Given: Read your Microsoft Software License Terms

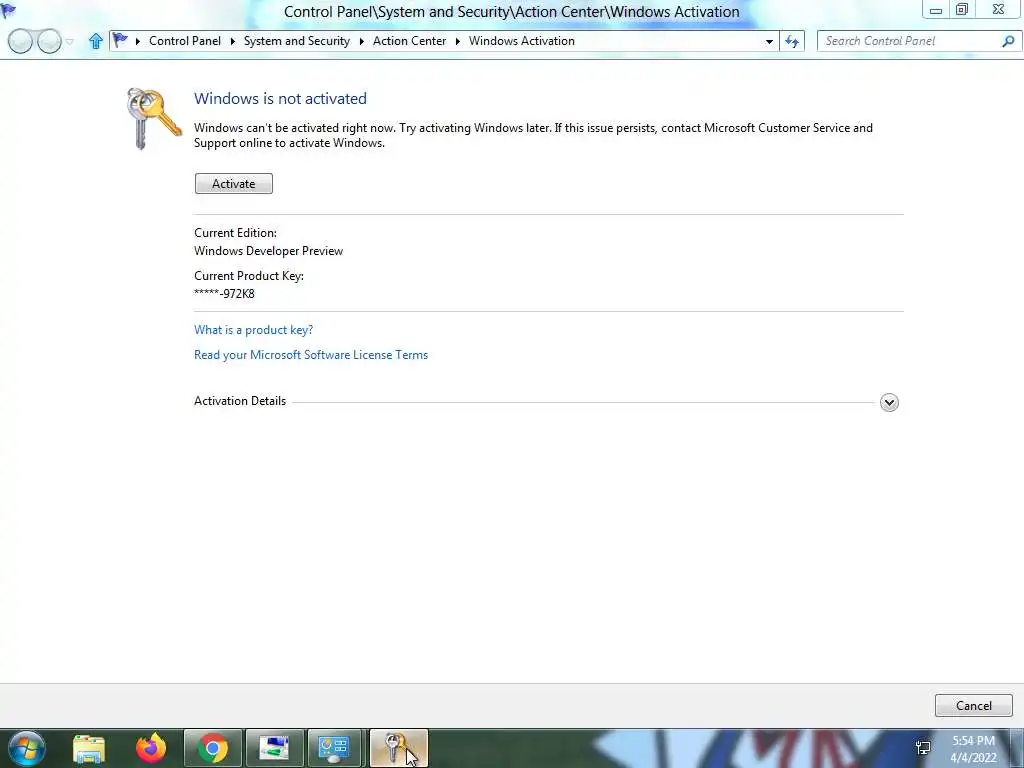Looking at the screenshot, I should 311,355.
